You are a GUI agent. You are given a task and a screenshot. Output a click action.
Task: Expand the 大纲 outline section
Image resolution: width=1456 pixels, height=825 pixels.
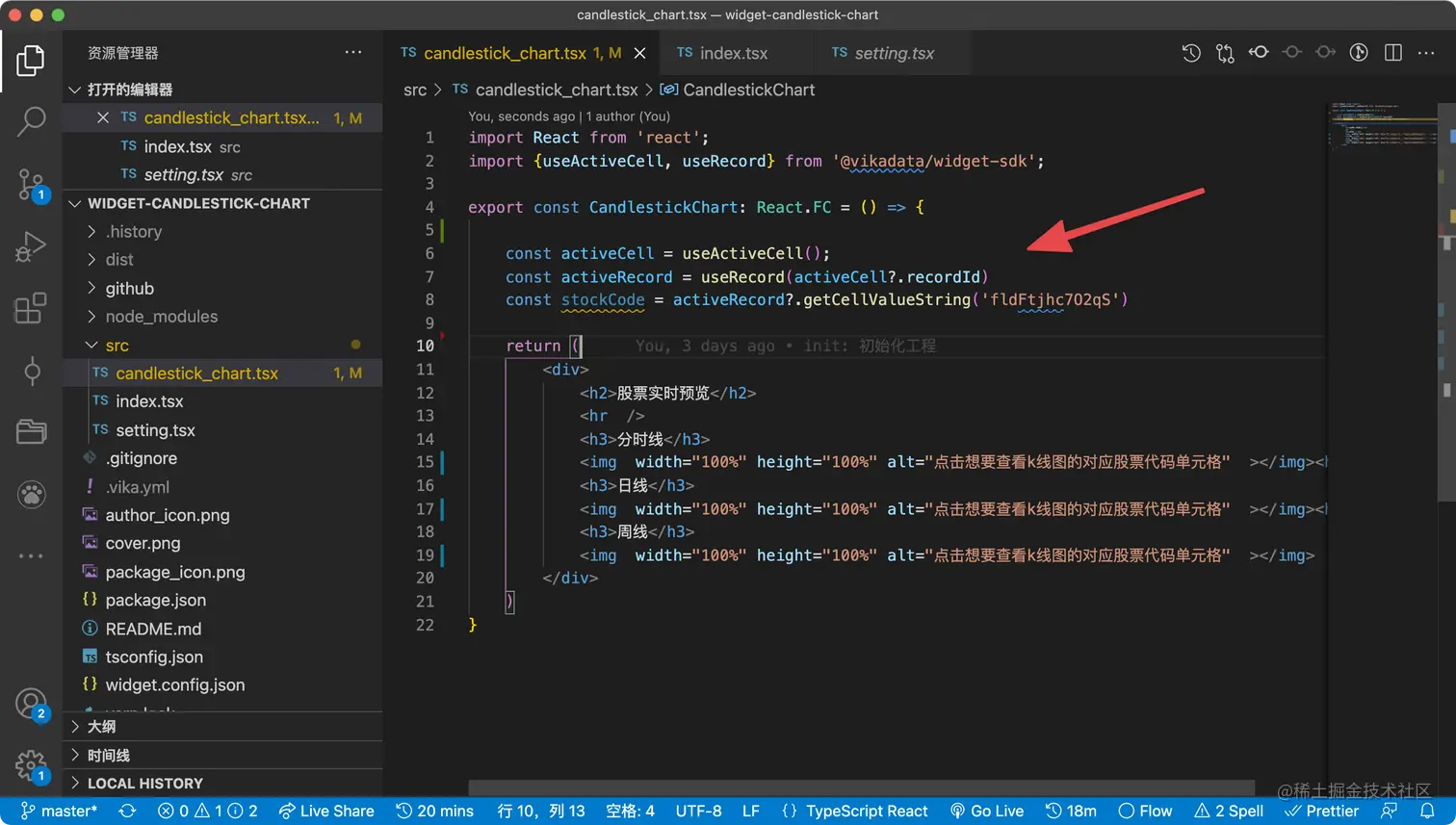coord(222,726)
